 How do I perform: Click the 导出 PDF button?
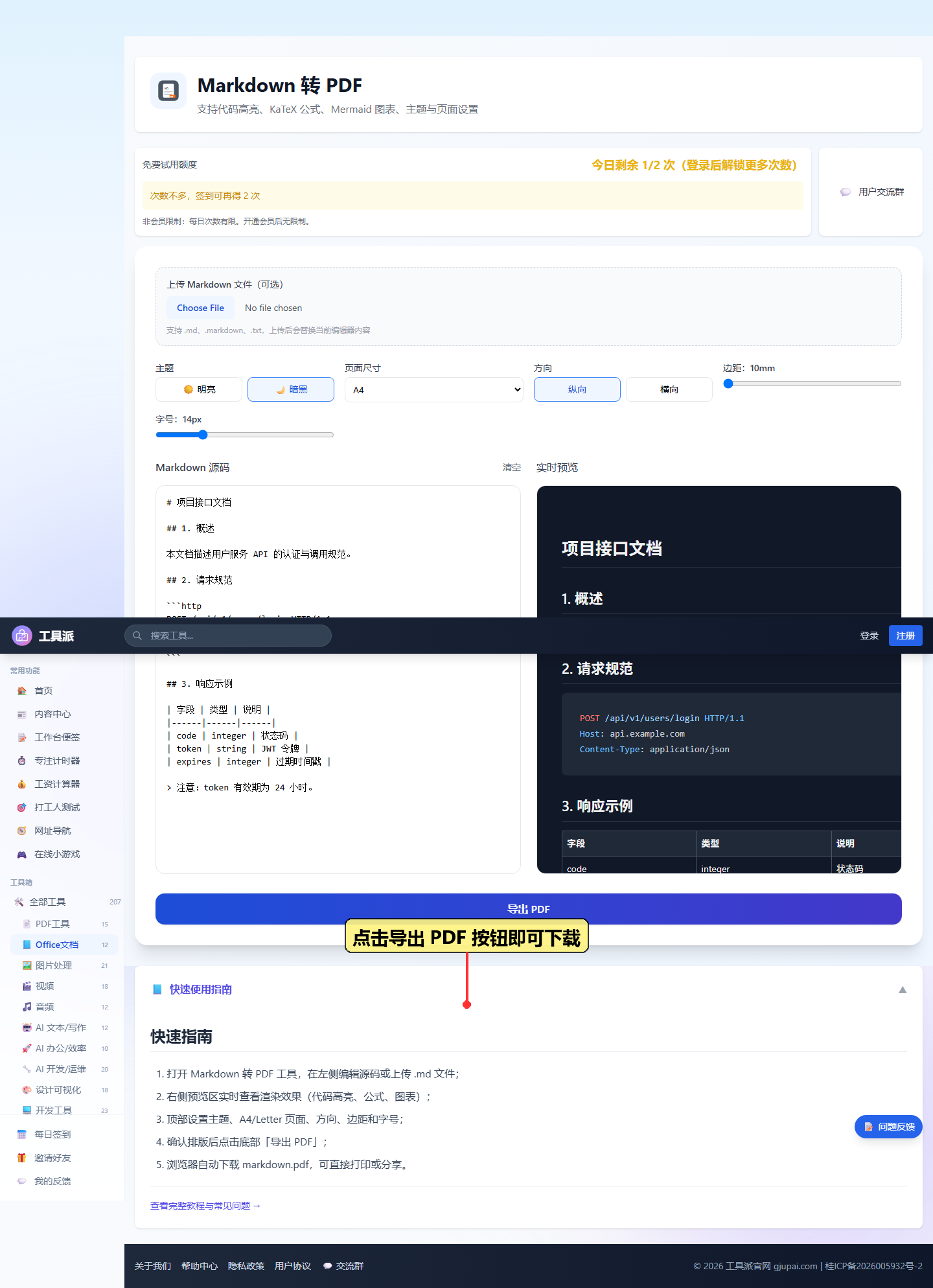529,909
